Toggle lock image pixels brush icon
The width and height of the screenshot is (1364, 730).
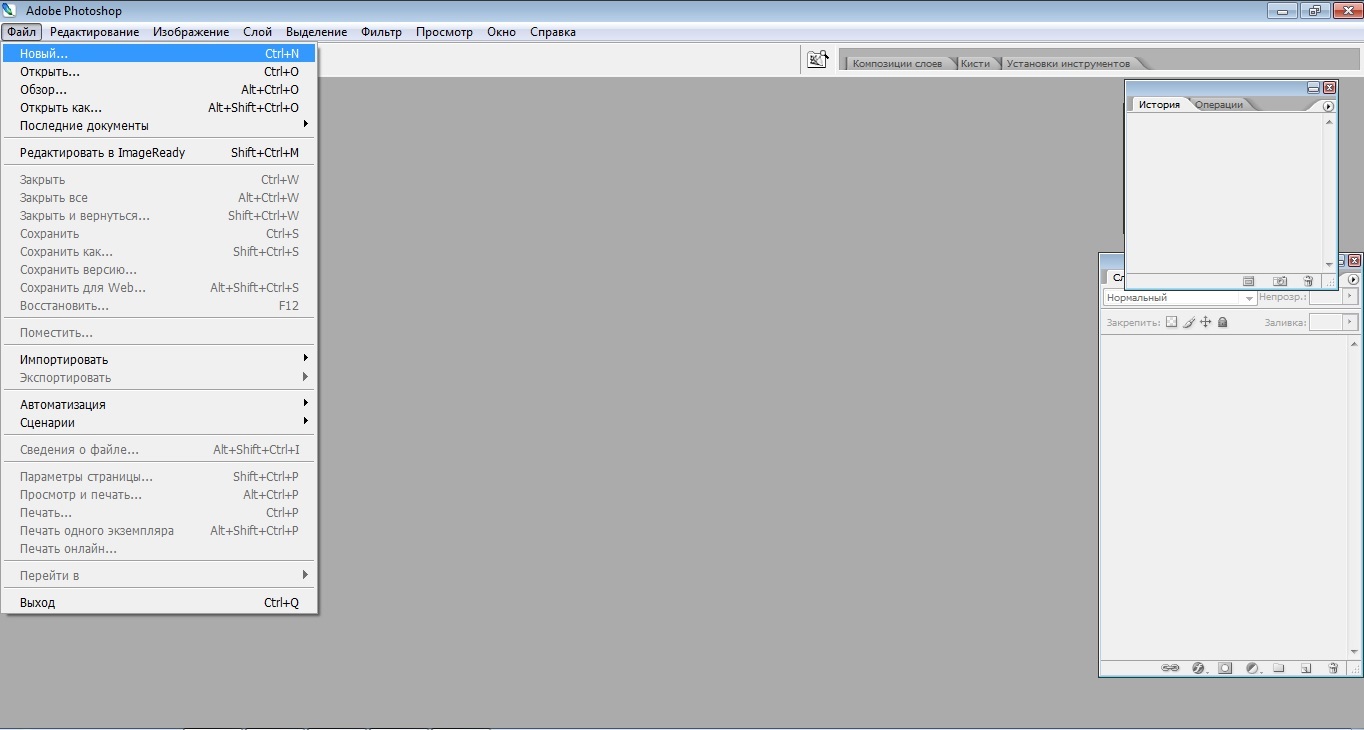[1189, 322]
